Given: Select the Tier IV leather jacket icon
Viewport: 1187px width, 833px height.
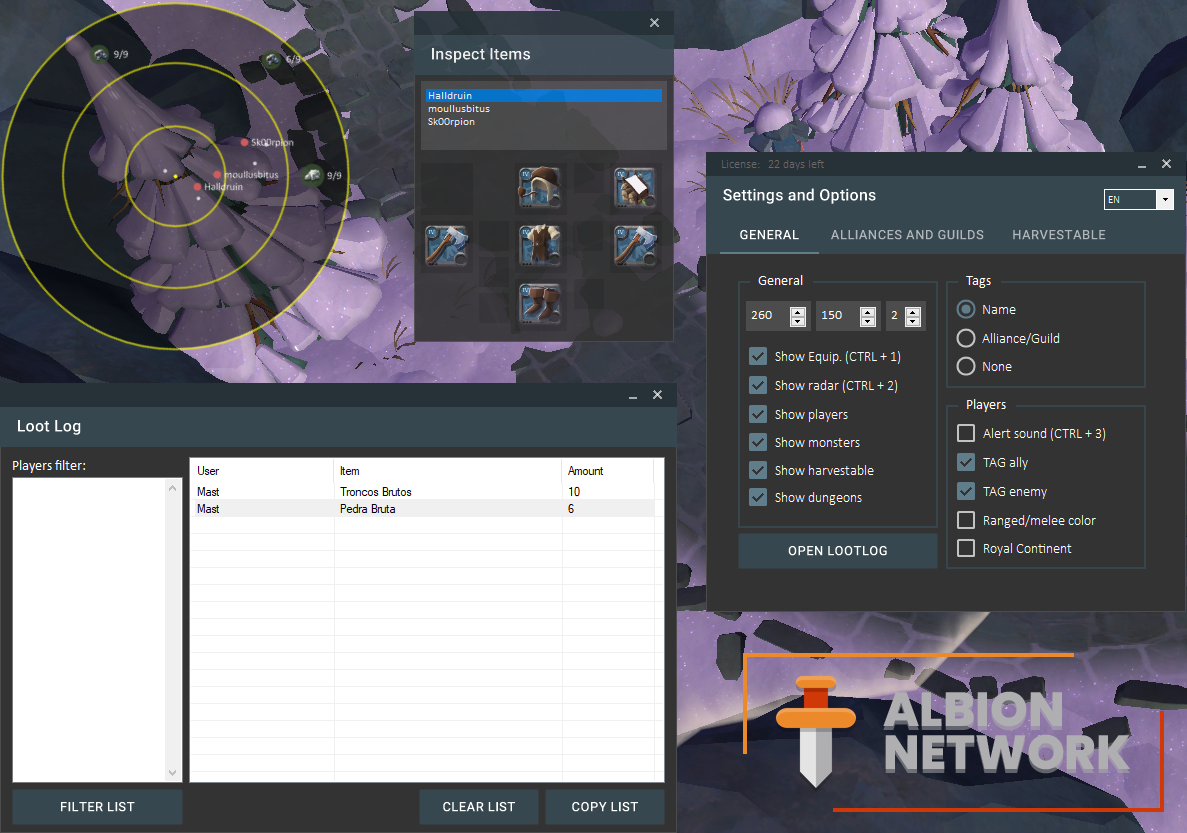Looking at the screenshot, I should coord(538,245).
